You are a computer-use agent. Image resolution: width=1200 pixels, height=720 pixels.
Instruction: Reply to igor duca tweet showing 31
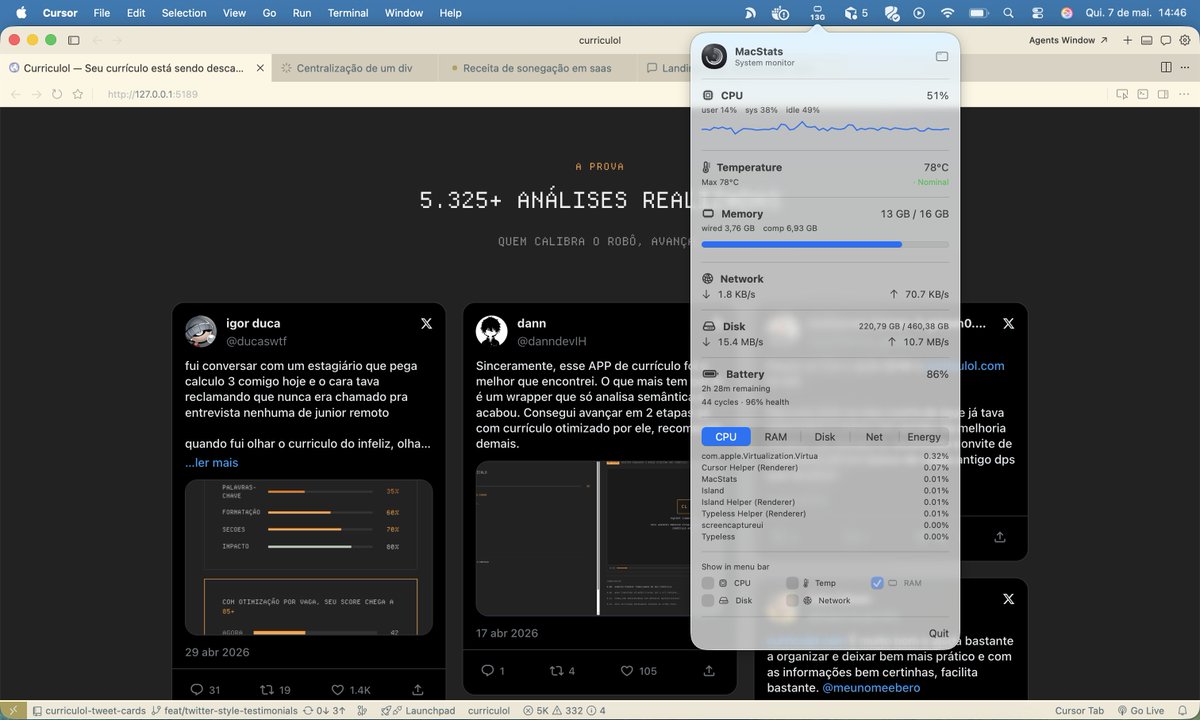(204, 690)
